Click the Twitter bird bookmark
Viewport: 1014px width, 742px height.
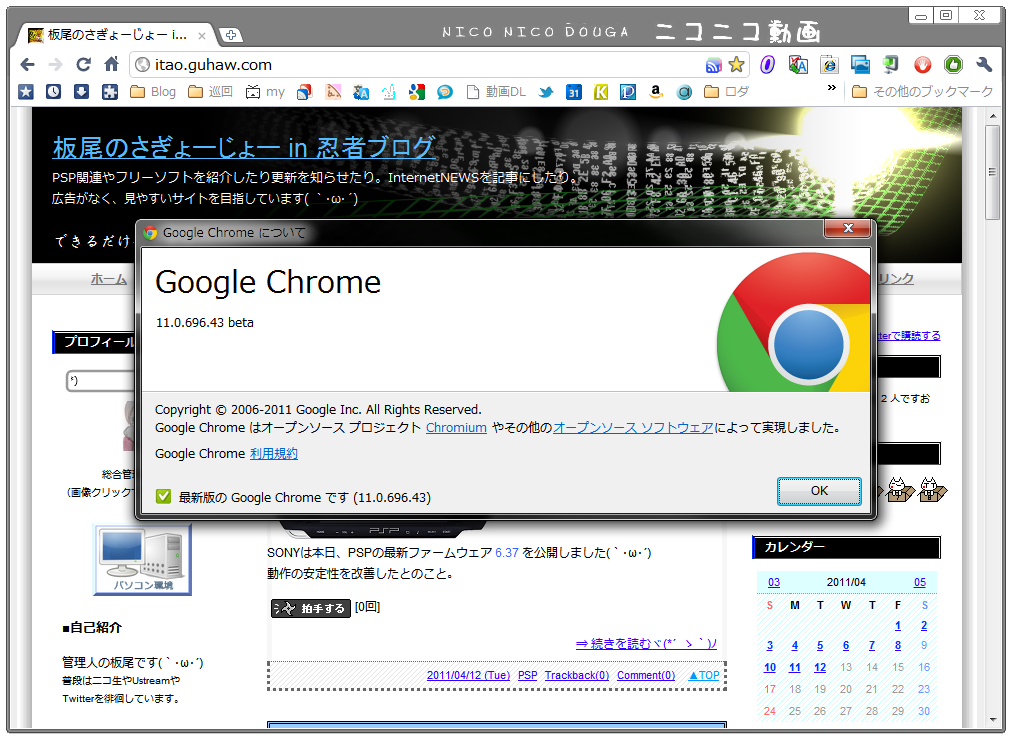pos(546,93)
